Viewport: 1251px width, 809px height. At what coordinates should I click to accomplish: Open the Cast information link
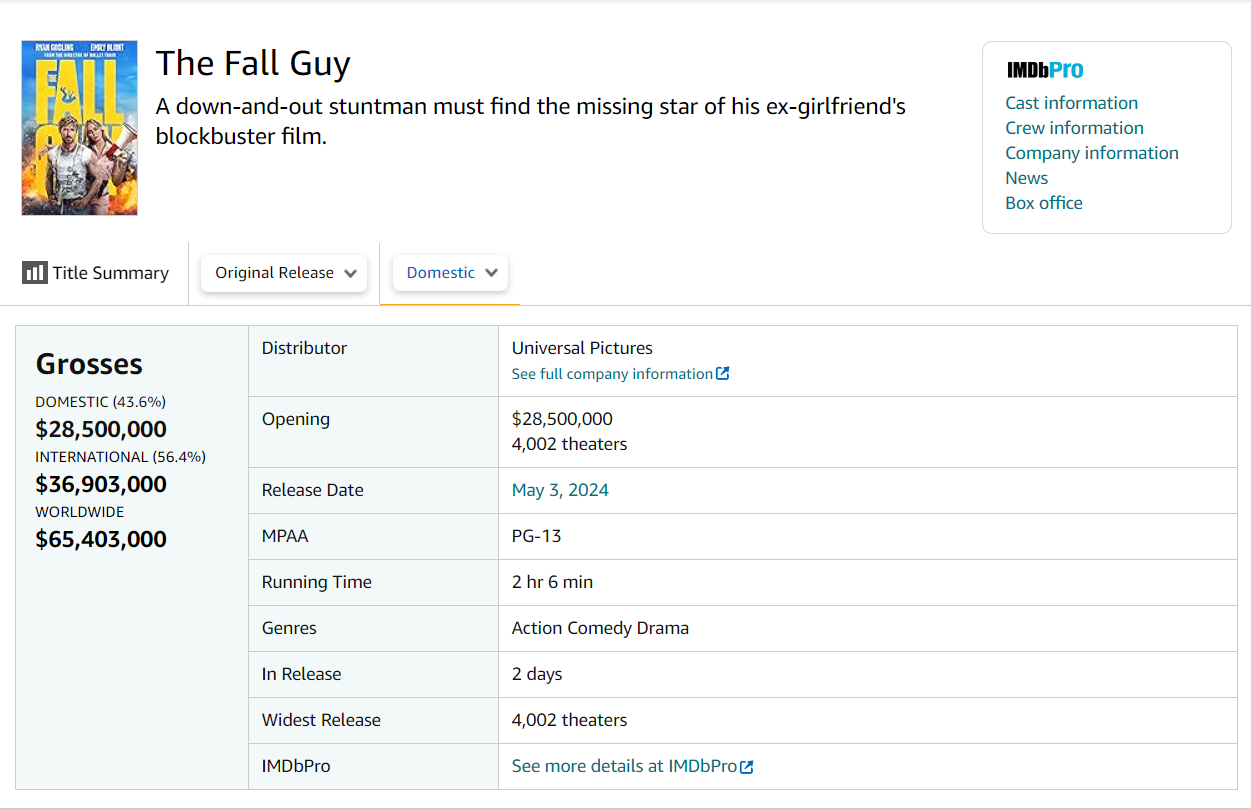1072,103
